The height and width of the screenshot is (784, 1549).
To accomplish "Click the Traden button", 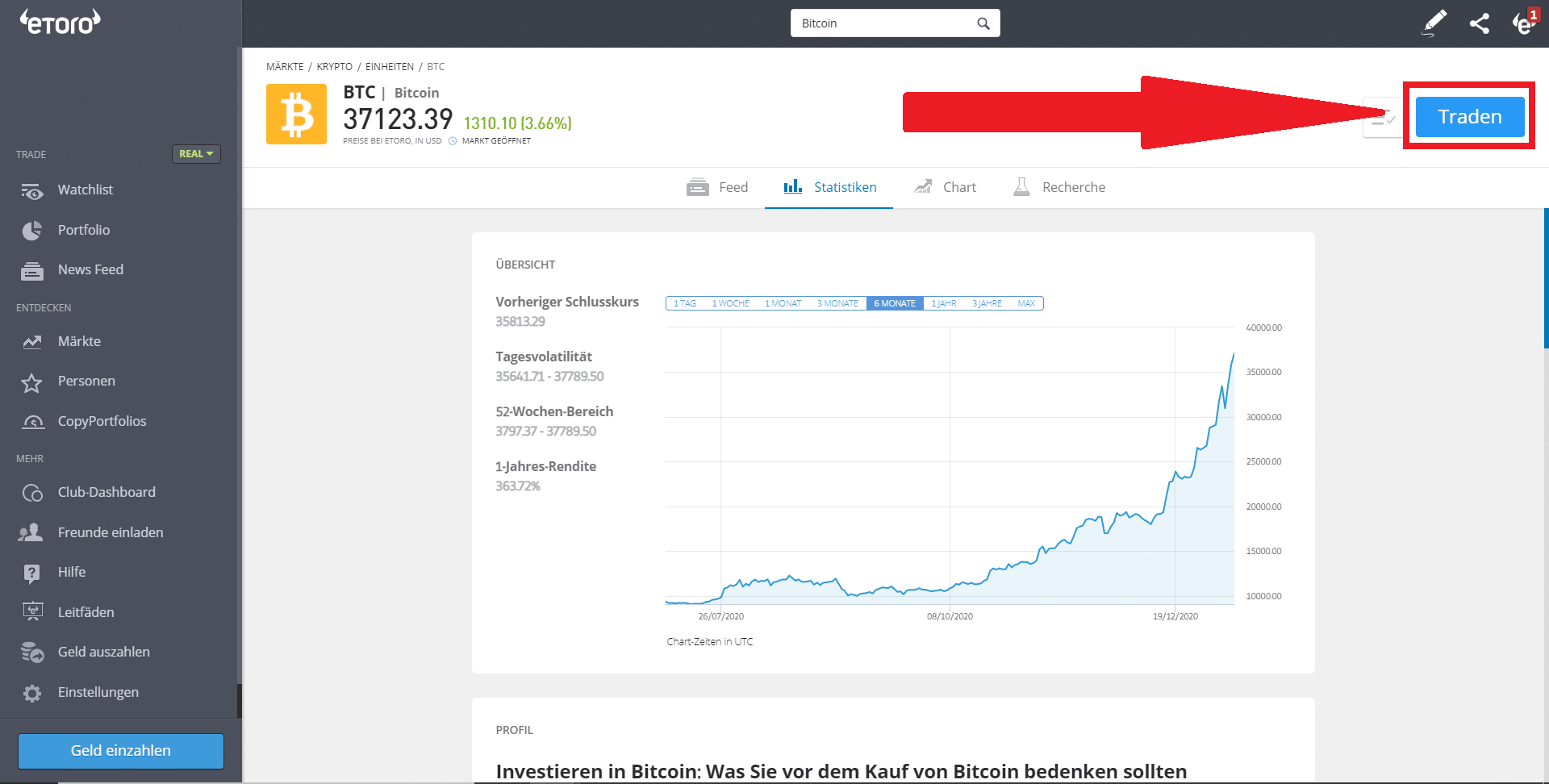I will tap(1470, 117).
